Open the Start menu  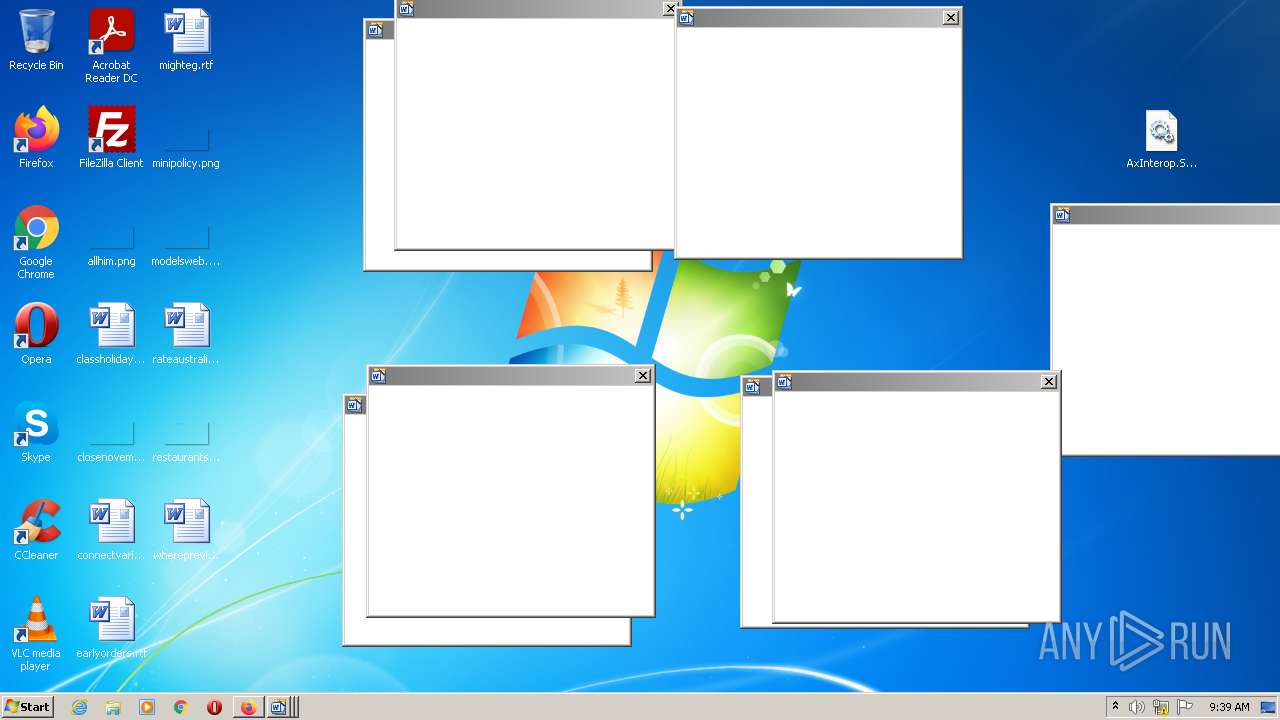click(27, 707)
